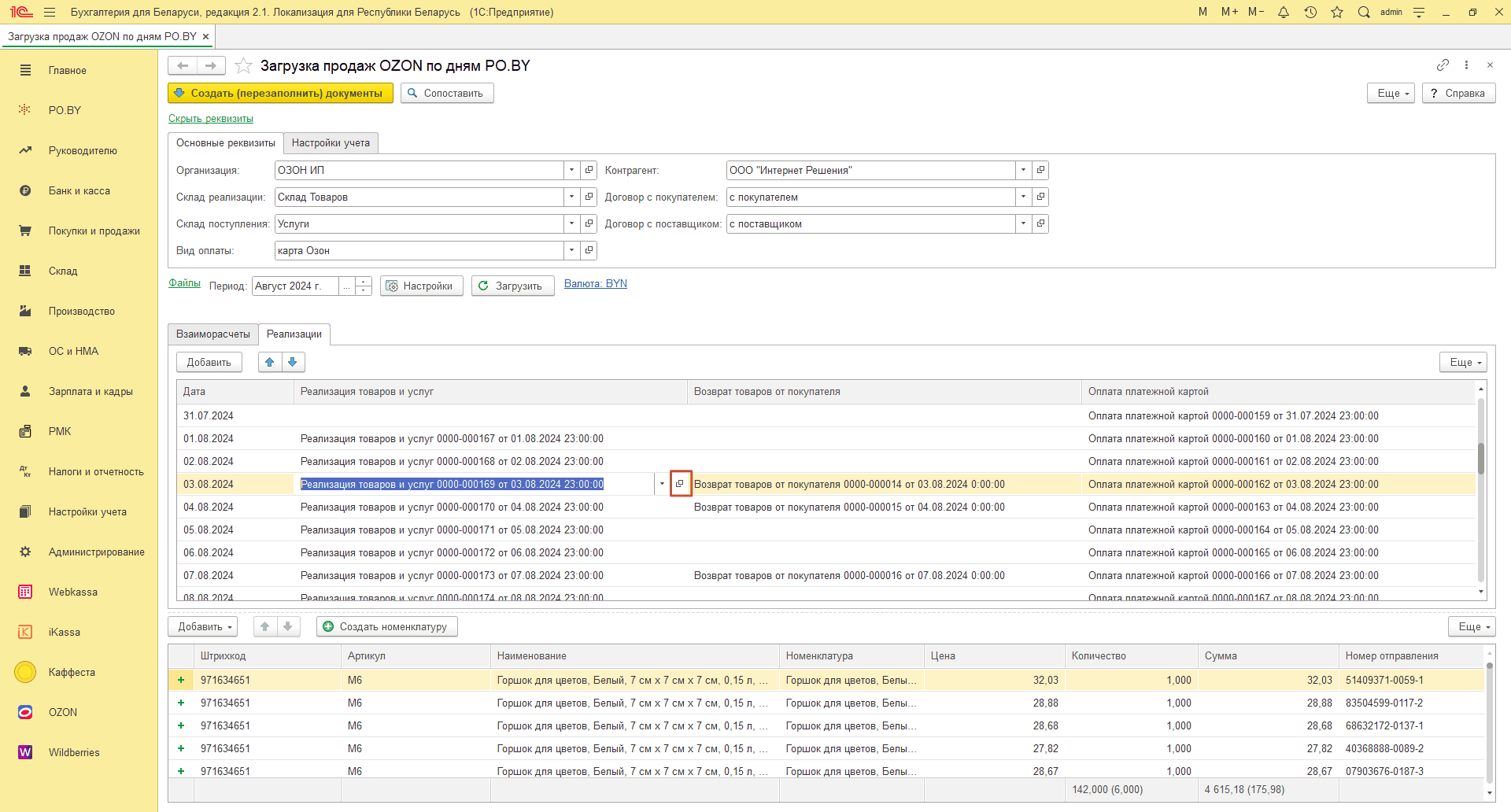
Task: Click the Период input field
Action: point(295,286)
